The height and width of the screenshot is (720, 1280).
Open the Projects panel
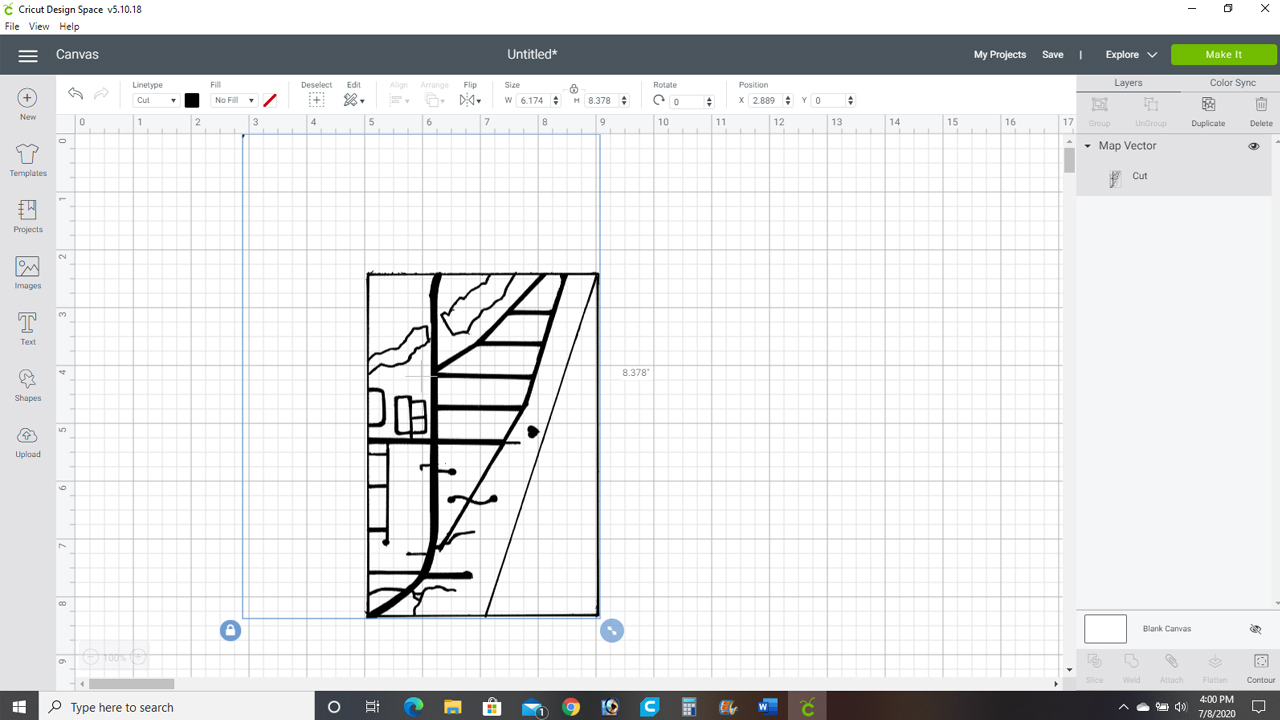coord(28,216)
